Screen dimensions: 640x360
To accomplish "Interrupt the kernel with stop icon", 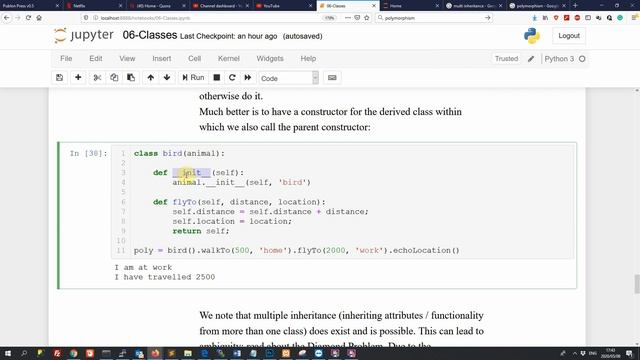I will pos(217,78).
